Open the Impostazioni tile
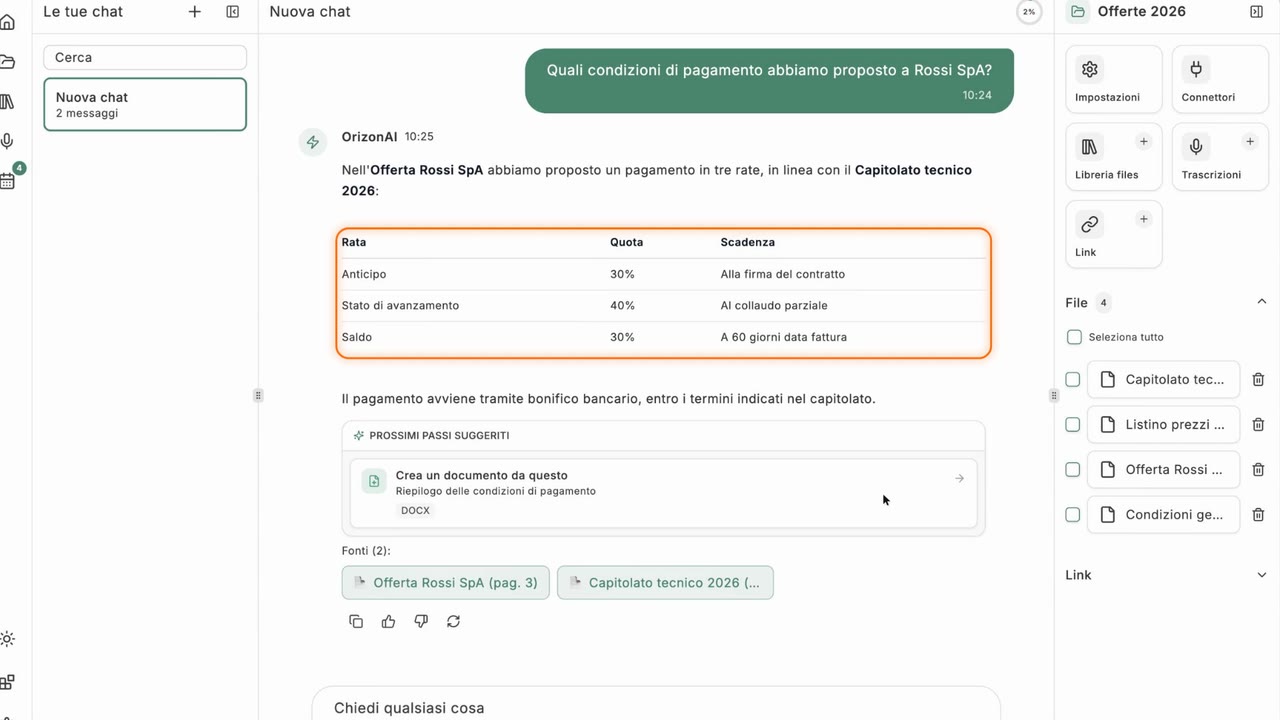1280x720 pixels. [1114, 78]
